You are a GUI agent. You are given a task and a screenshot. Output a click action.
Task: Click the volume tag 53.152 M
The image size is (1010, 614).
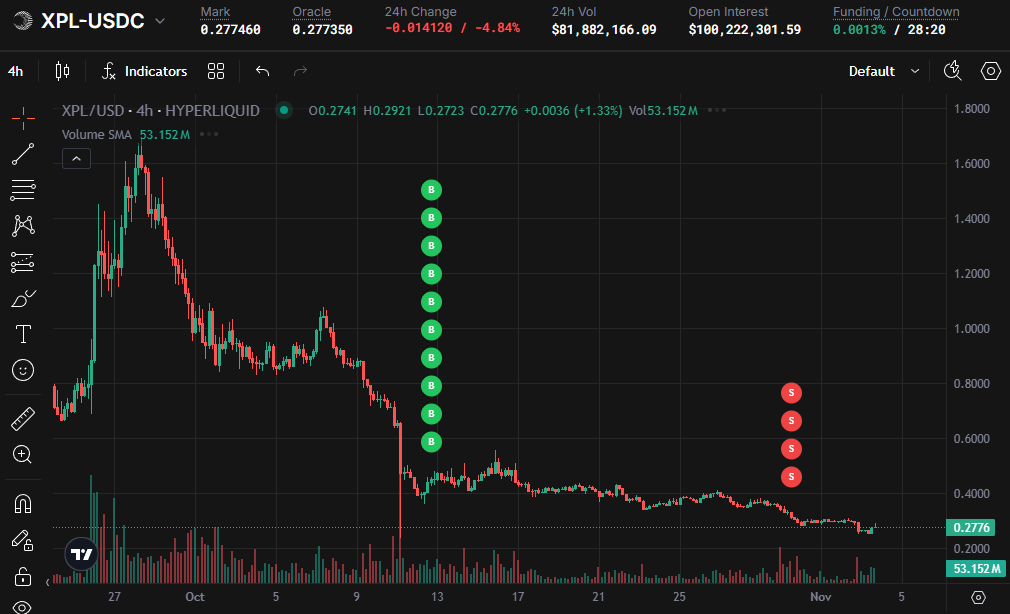(976, 568)
